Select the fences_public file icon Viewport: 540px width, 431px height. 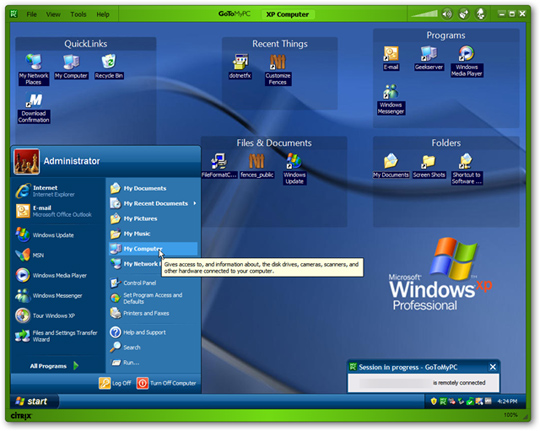click(257, 165)
